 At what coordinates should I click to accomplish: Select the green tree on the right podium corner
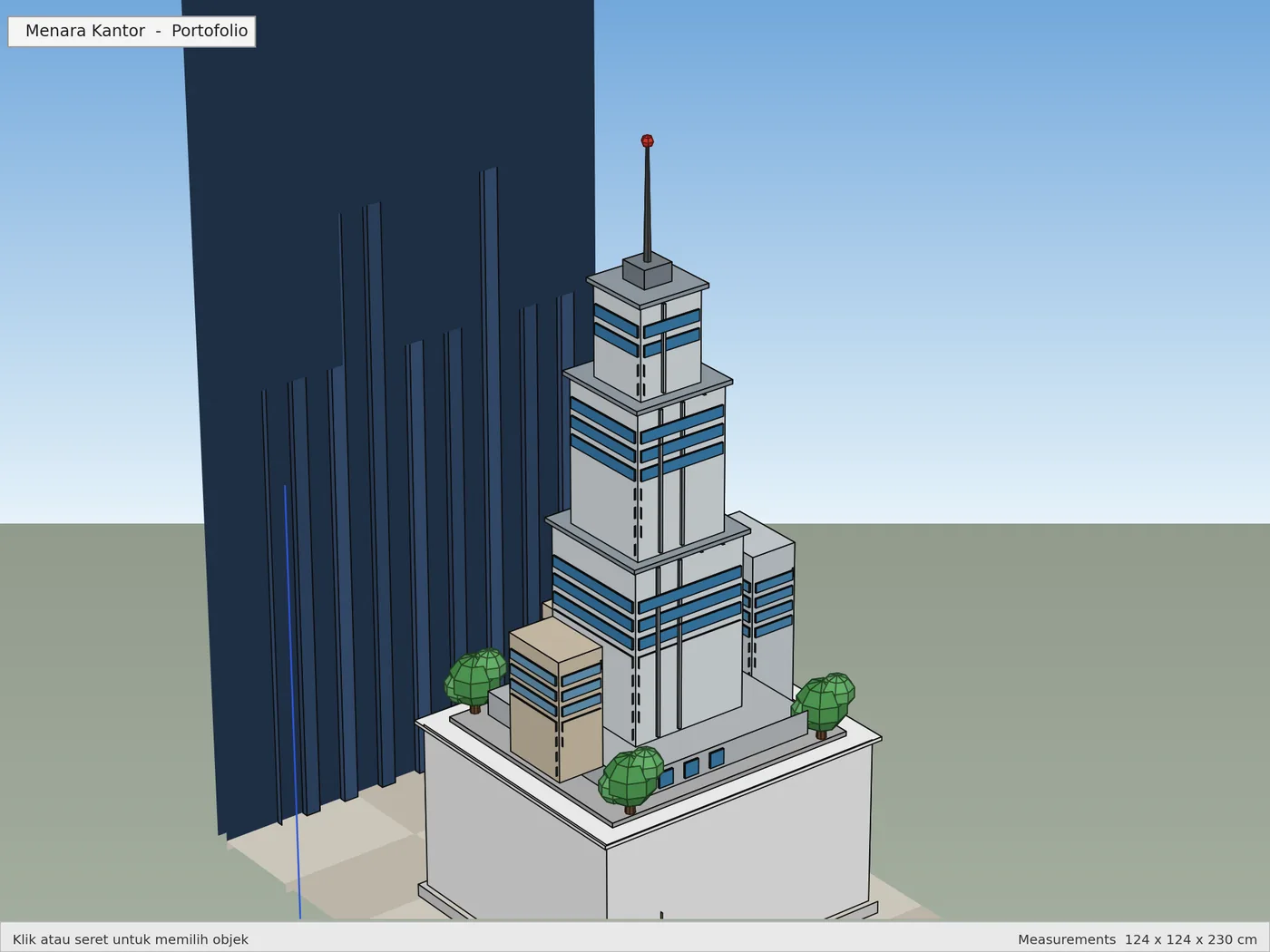point(824,704)
